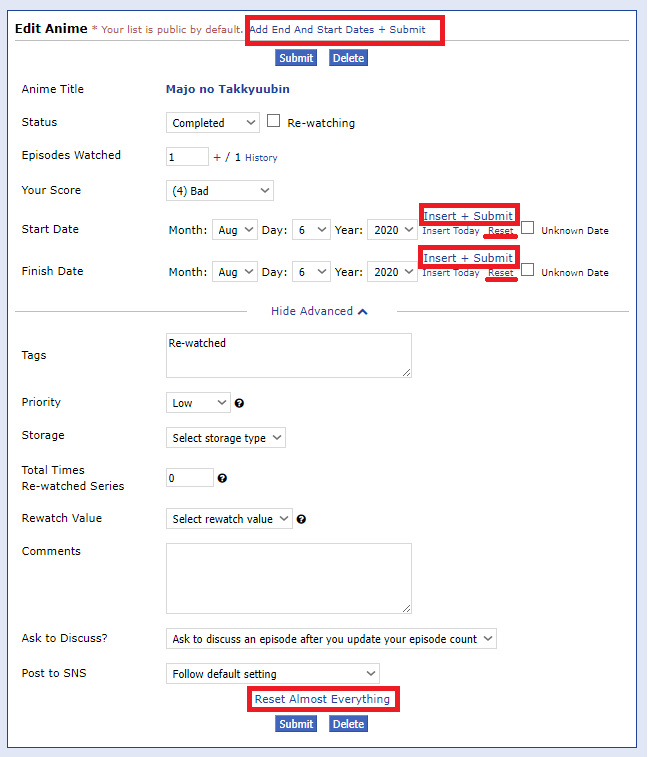The height and width of the screenshot is (757, 650).
Task: Click the plus sign to increment episodes
Action: point(217,157)
